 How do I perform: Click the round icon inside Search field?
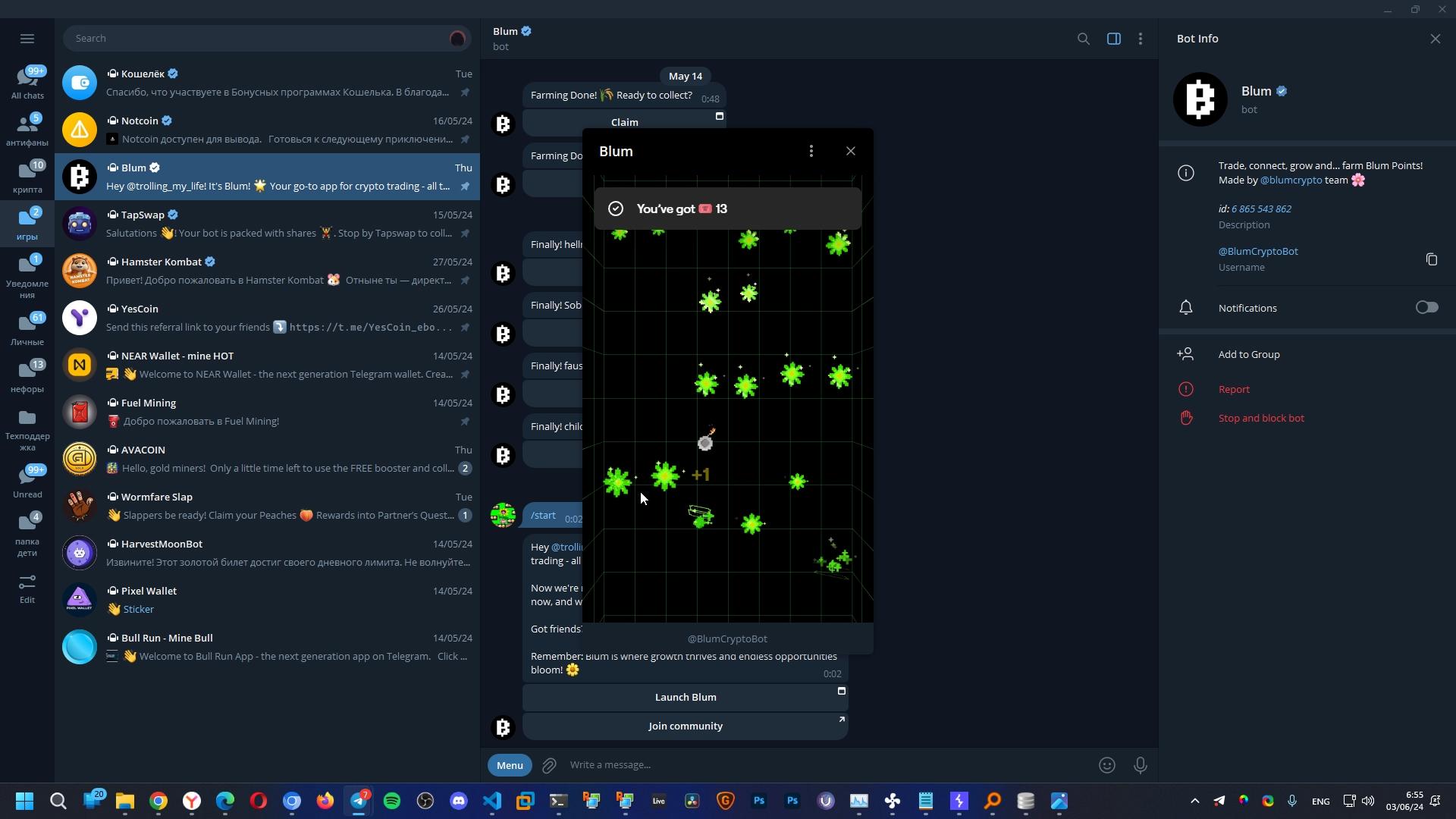[457, 39]
